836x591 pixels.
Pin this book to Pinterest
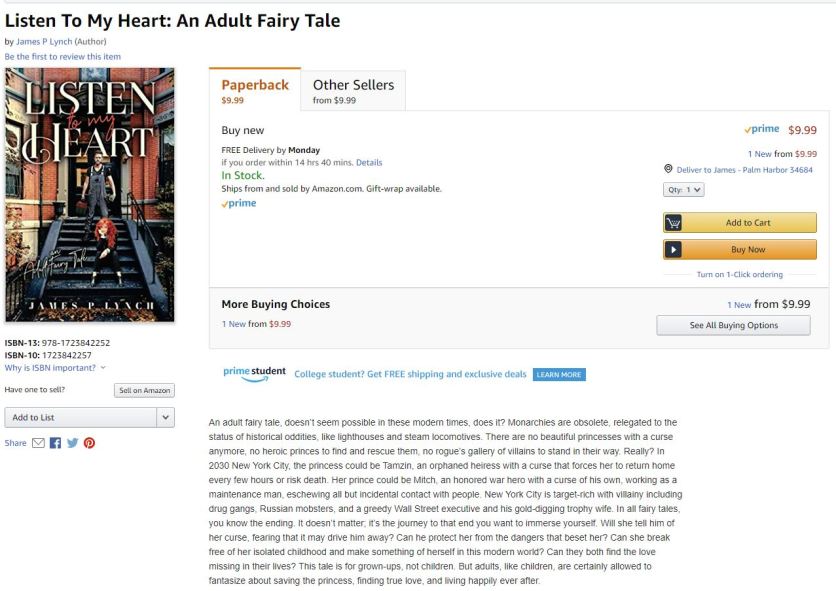tap(90, 442)
